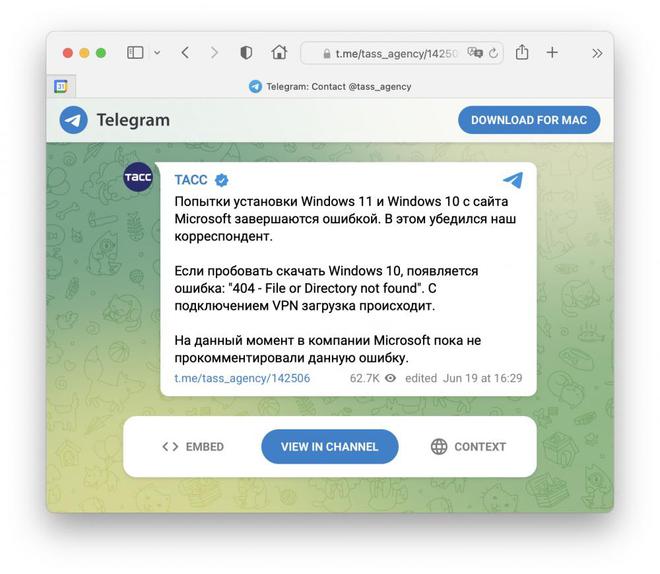Toggle the Safari sidebar button
The width and height of the screenshot is (660, 574).
(x=135, y=53)
